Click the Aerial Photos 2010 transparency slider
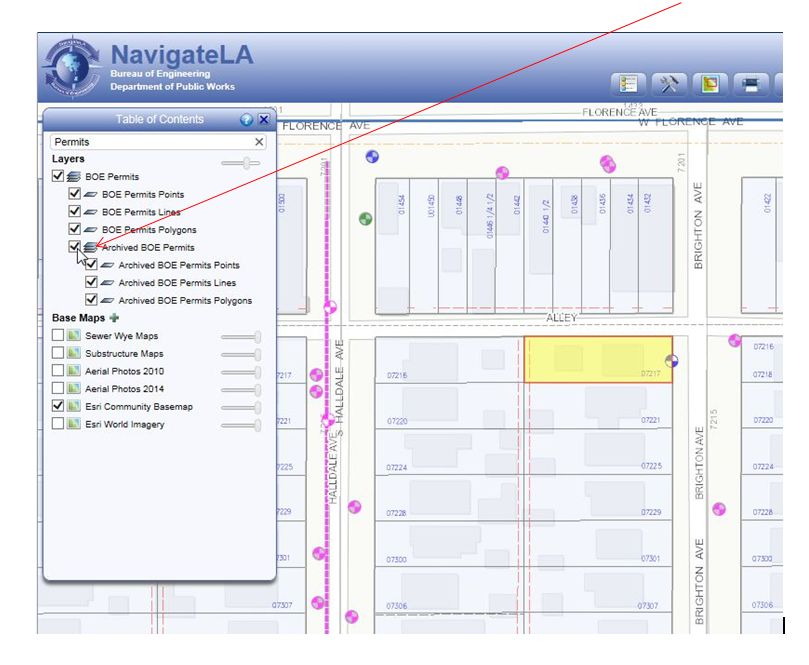The image size is (809, 665). click(x=240, y=372)
